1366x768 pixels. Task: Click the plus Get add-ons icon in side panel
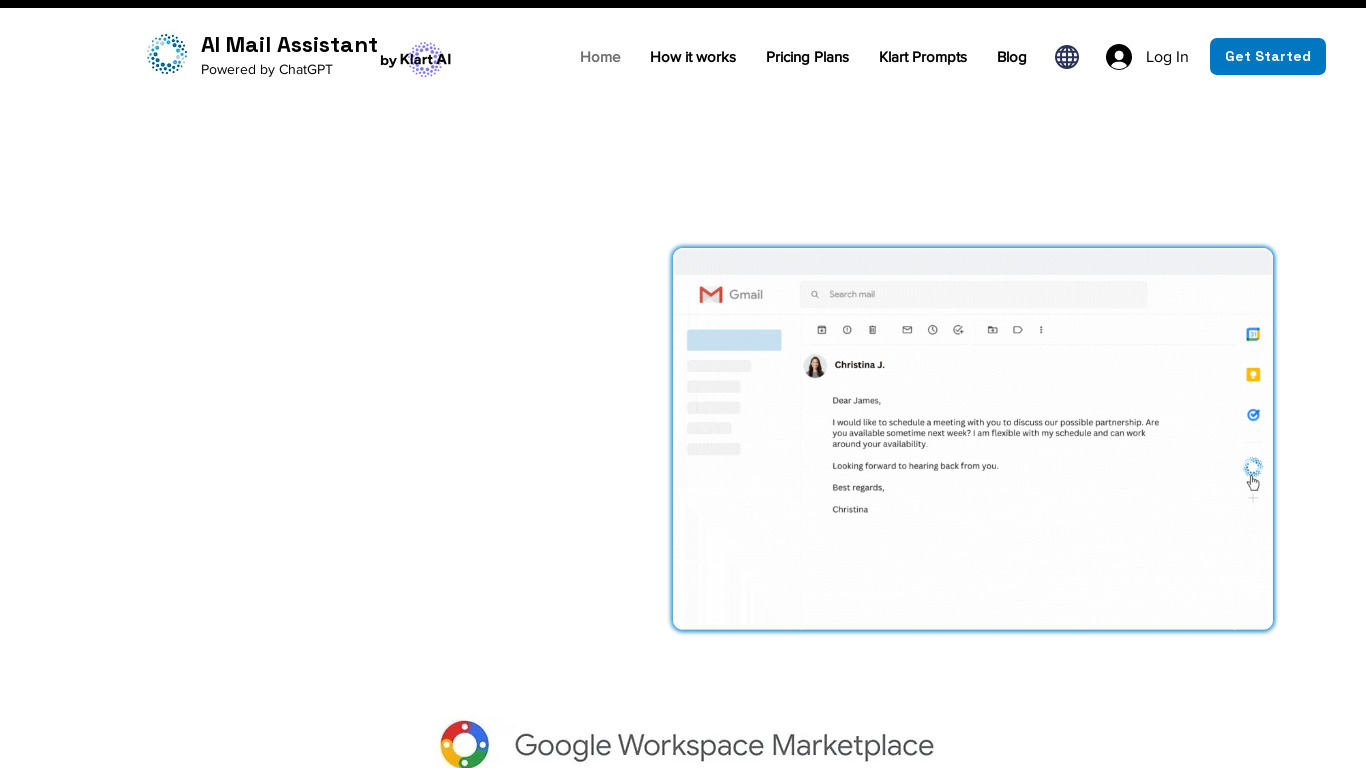(1253, 497)
